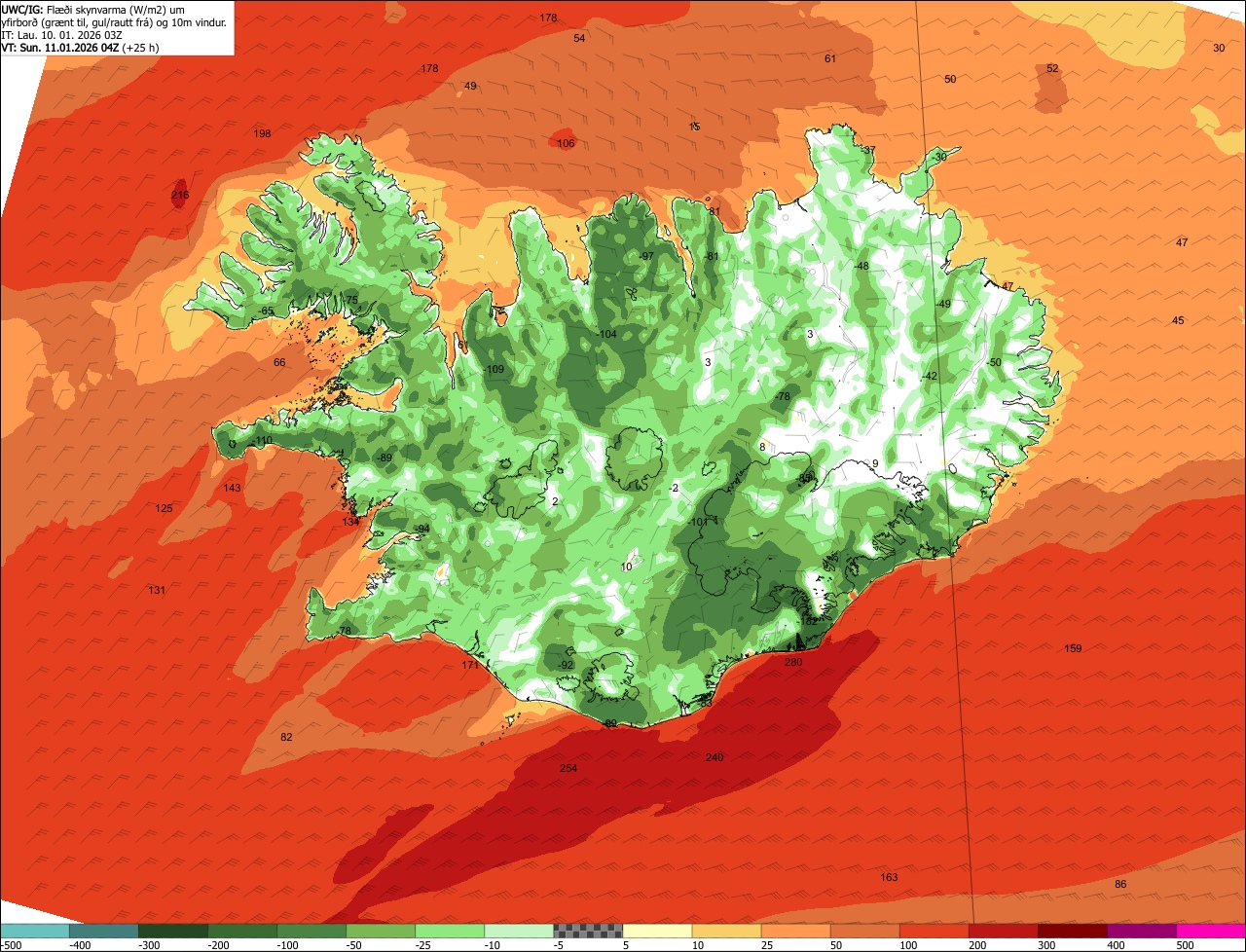Click the flux value 163 on the map
Viewport: 1246px width, 952px height.
coord(889,877)
